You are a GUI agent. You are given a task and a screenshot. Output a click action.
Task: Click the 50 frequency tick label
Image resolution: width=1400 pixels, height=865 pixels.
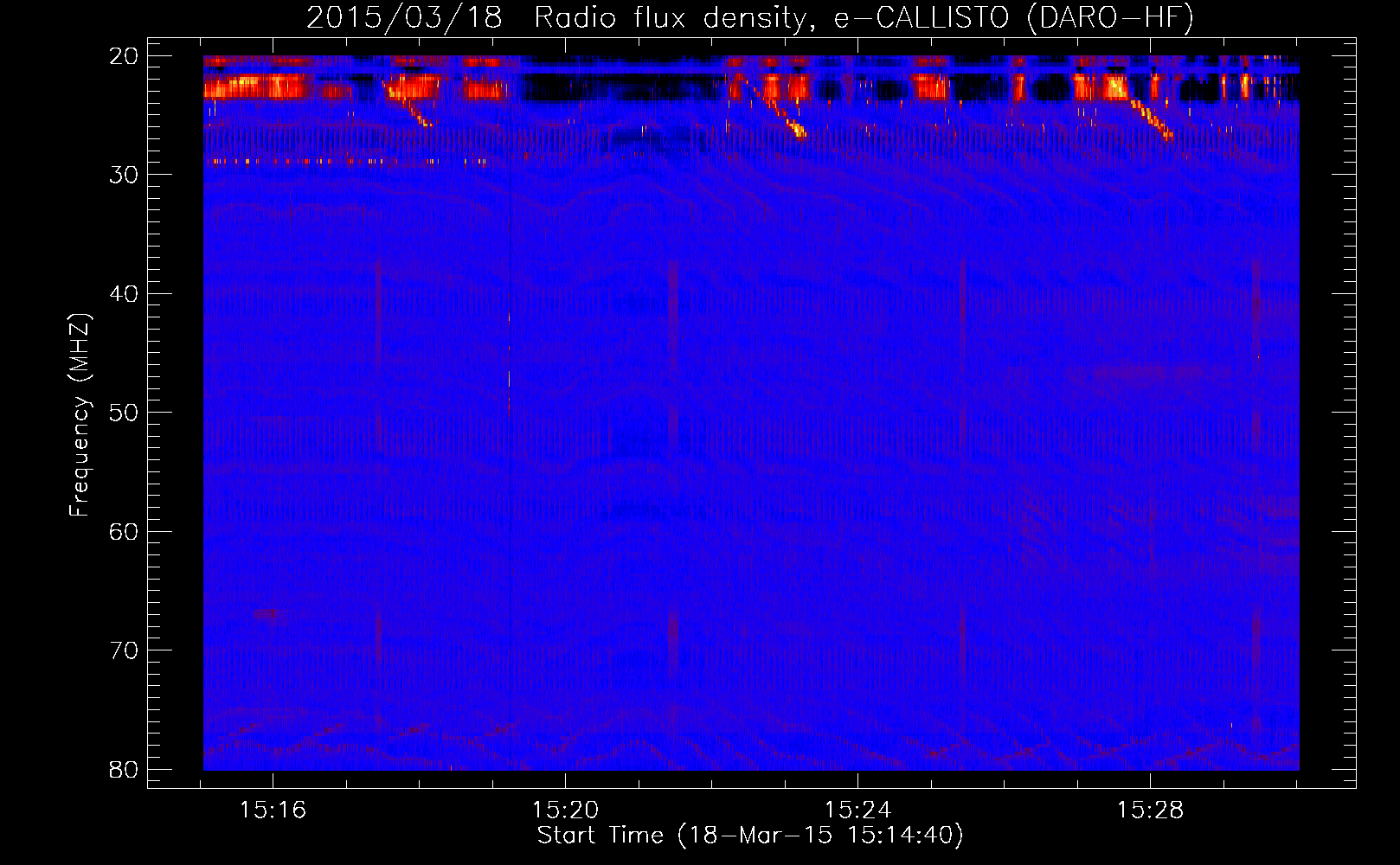(x=124, y=413)
